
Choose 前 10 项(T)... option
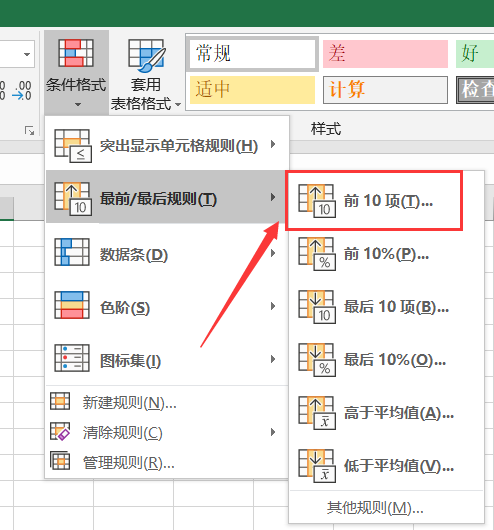pos(387,201)
